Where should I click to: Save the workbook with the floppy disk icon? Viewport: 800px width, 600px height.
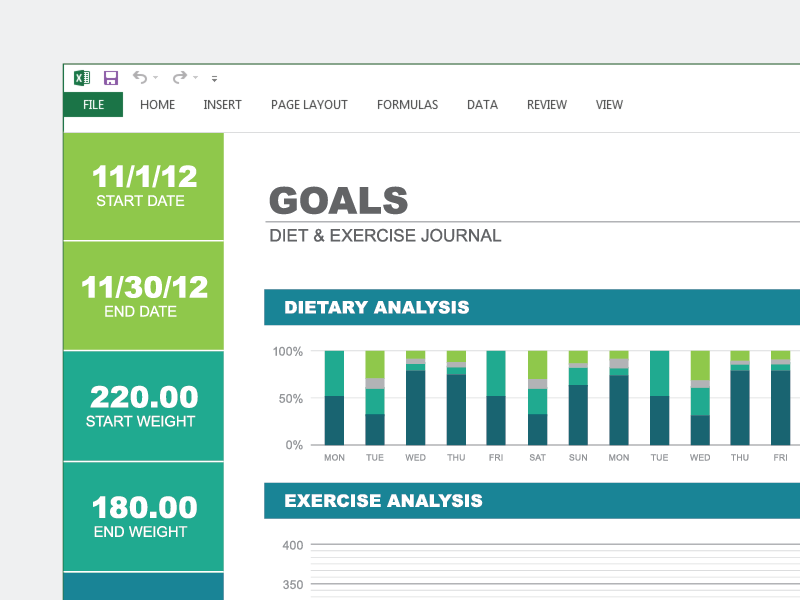[111, 78]
